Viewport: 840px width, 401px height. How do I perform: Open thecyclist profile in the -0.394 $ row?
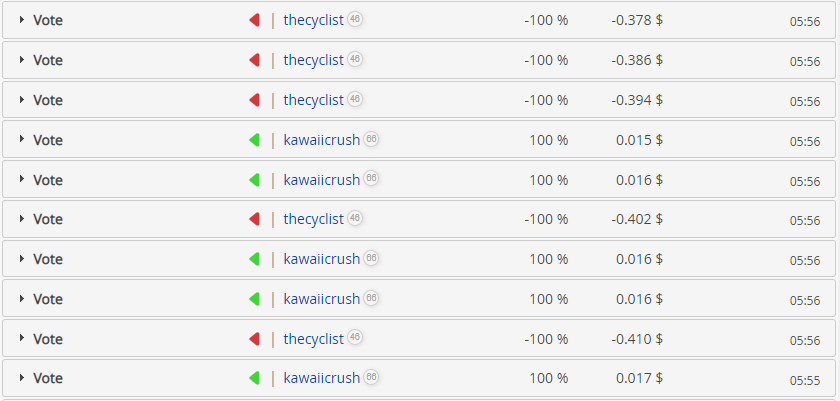tap(313, 100)
